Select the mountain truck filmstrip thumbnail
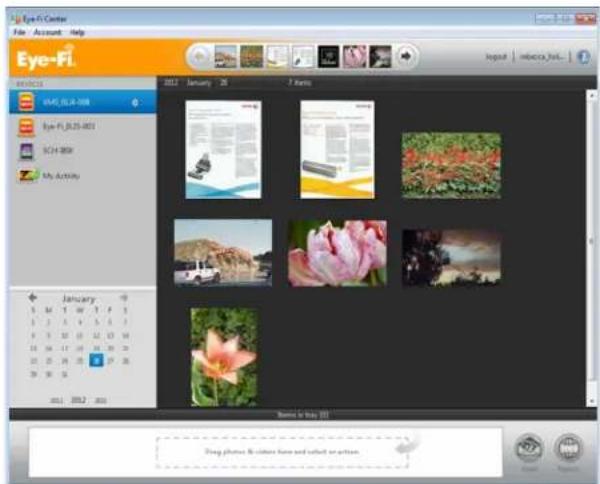600x484 pixels. click(x=226, y=57)
